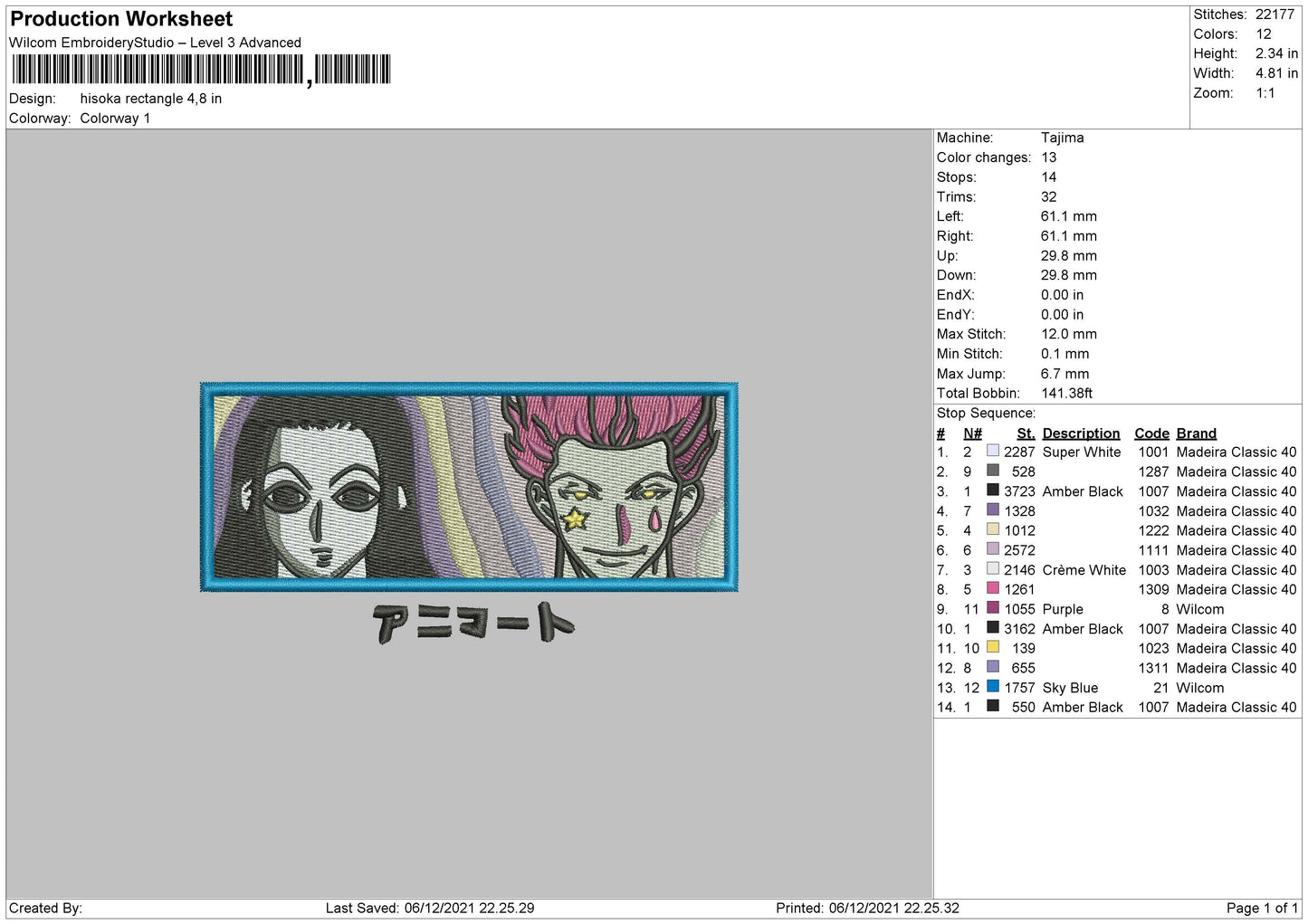Click the Stops value 14

click(1049, 177)
